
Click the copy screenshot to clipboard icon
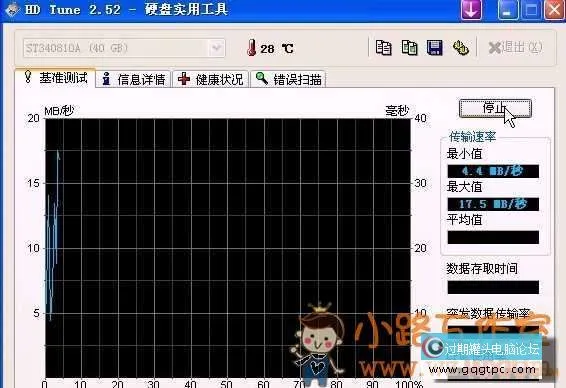click(x=409, y=48)
